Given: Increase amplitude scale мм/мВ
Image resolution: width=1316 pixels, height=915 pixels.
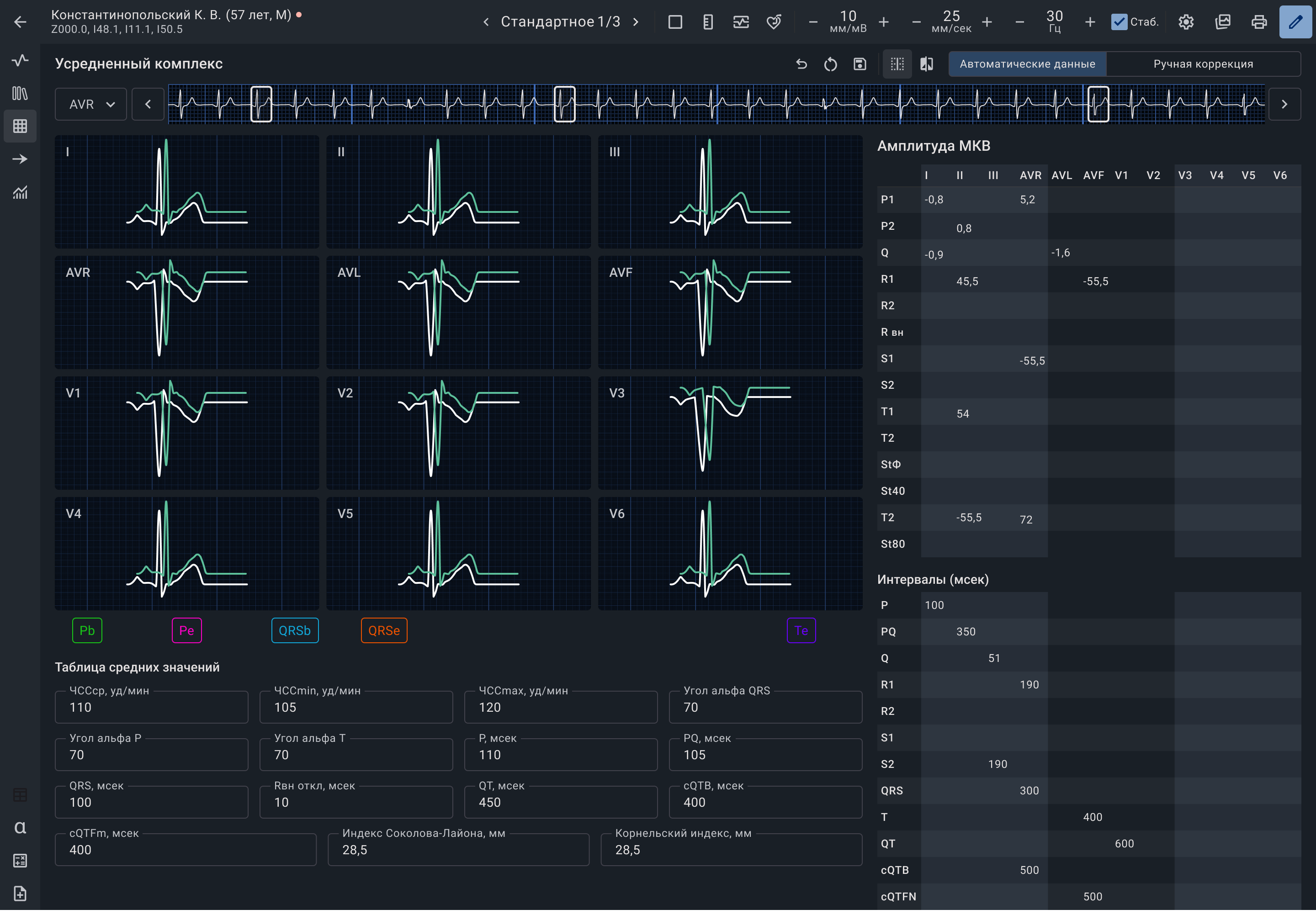Looking at the screenshot, I should click(x=884, y=22).
